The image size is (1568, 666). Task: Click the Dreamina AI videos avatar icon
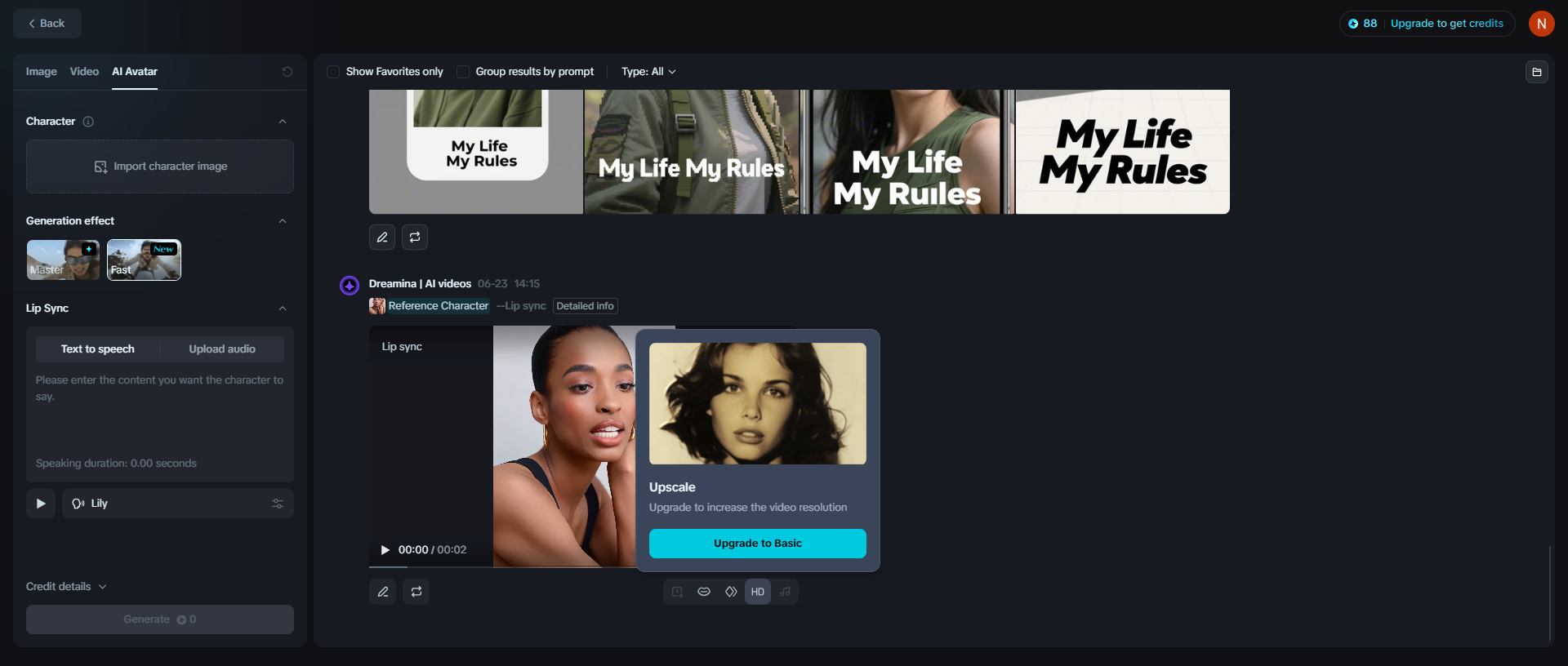tap(350, 285)
